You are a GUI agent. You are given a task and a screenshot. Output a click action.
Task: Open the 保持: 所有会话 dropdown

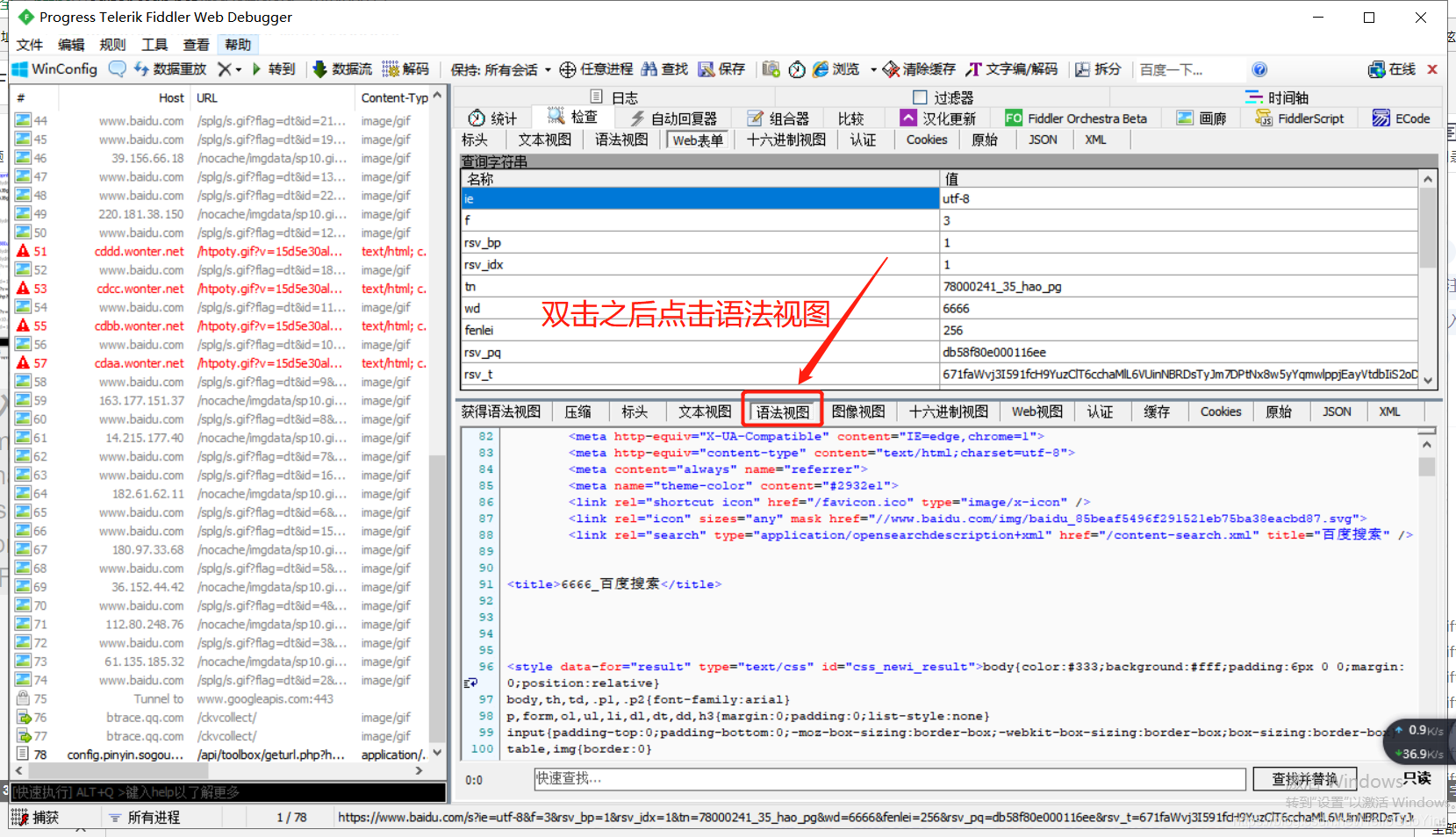[501, 69]
